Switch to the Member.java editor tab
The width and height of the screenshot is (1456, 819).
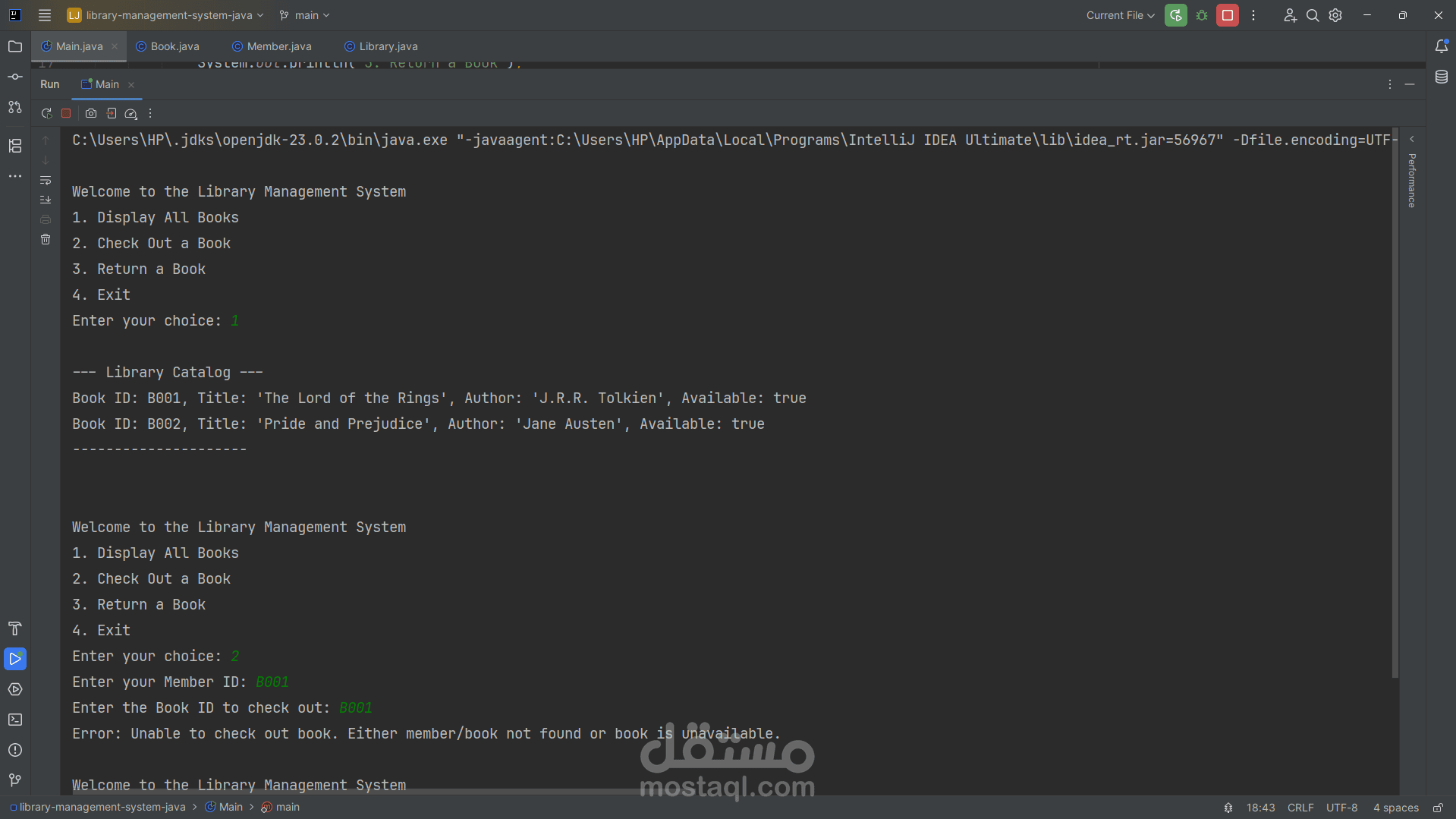272,46
